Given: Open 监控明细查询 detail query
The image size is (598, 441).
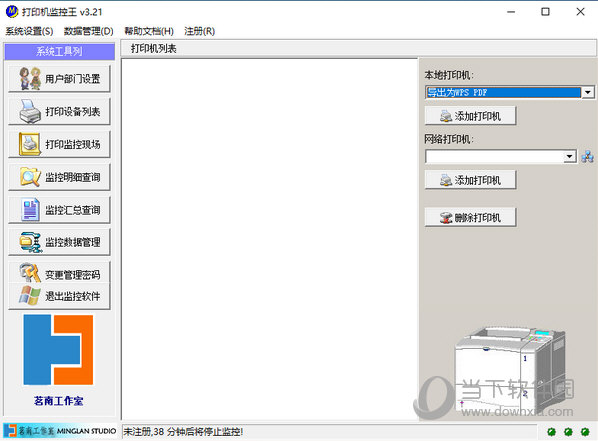Looking at the screenshot, I should pyautogui.click(x=59, y=177).
